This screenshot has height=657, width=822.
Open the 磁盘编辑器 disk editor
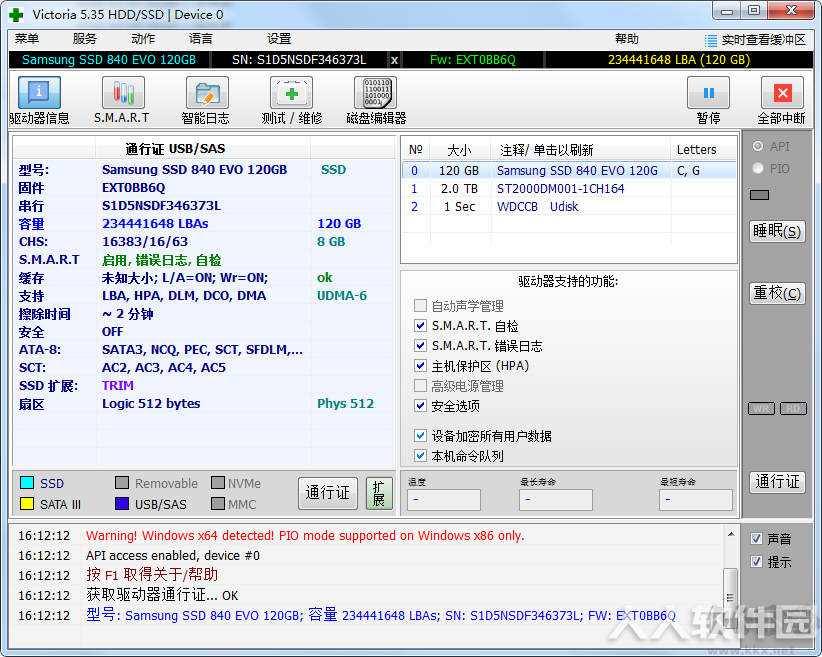(376, 92)
